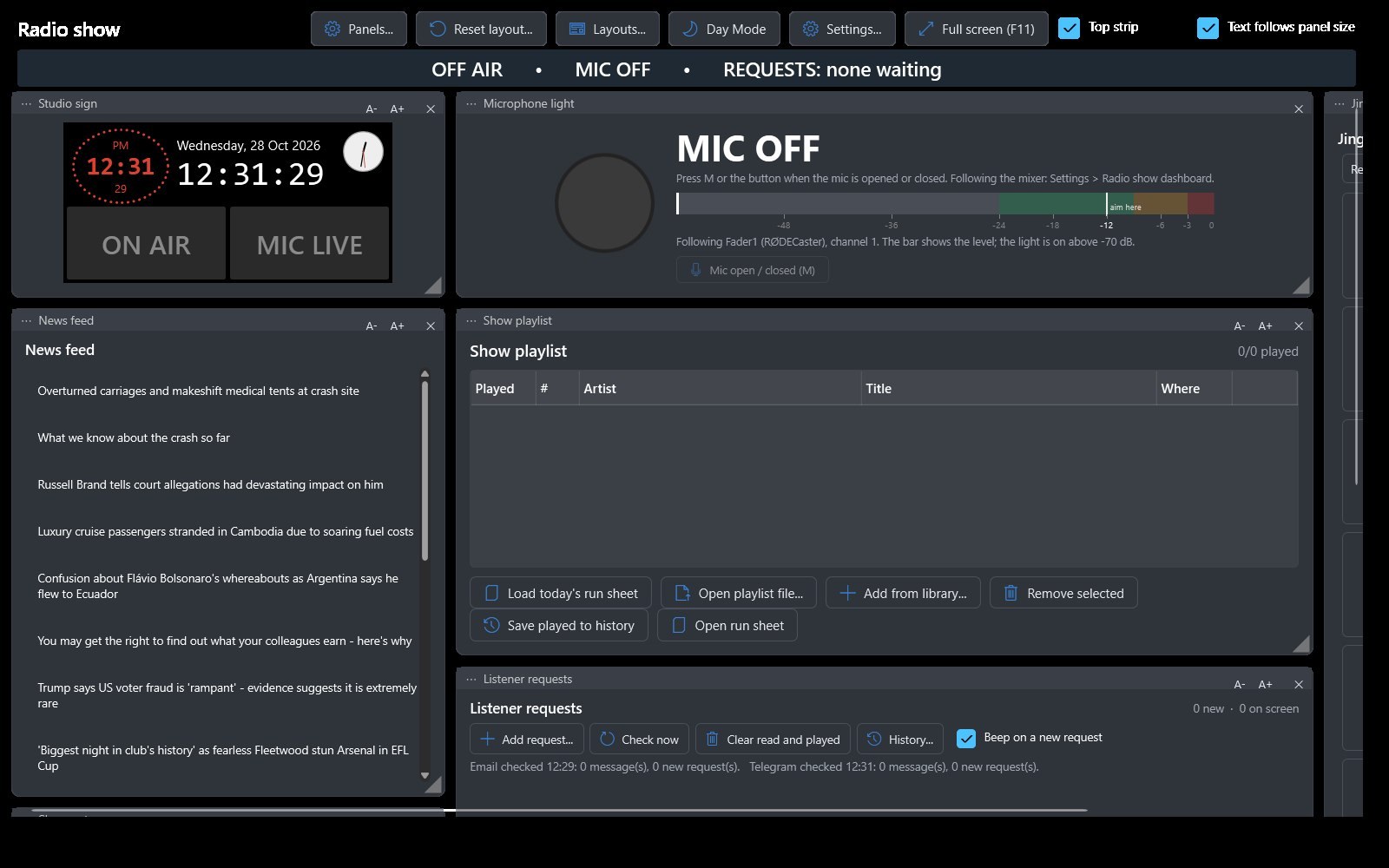Open Studio sign panel menu dots

(26, 103)
